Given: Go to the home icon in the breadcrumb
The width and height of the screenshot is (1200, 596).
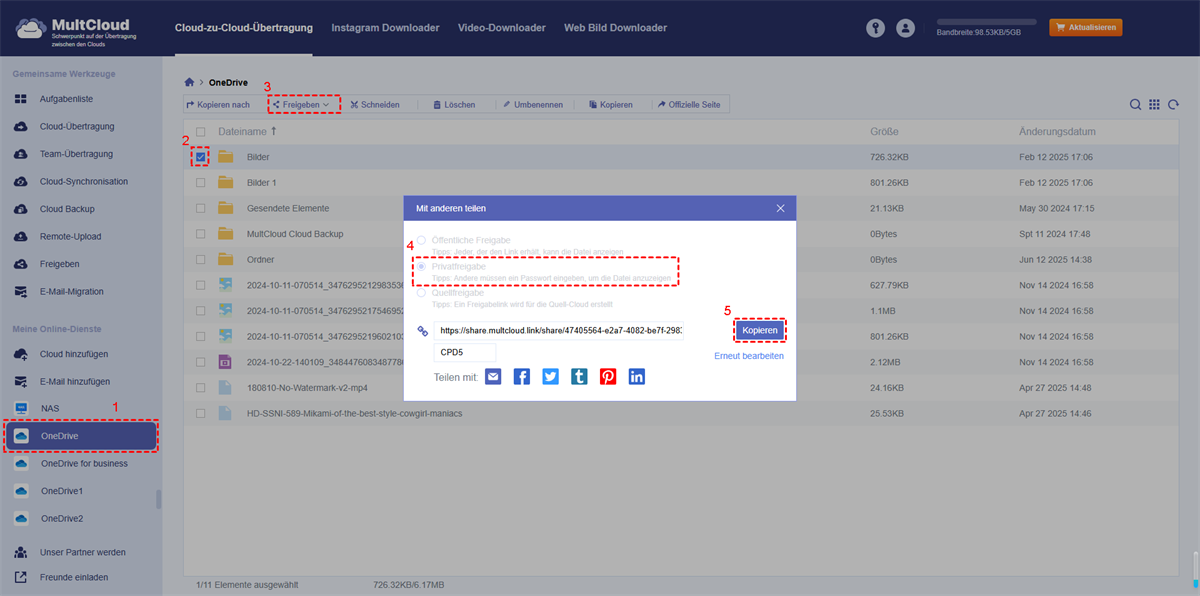Looking at the screenshot, I should coord(189,82).
